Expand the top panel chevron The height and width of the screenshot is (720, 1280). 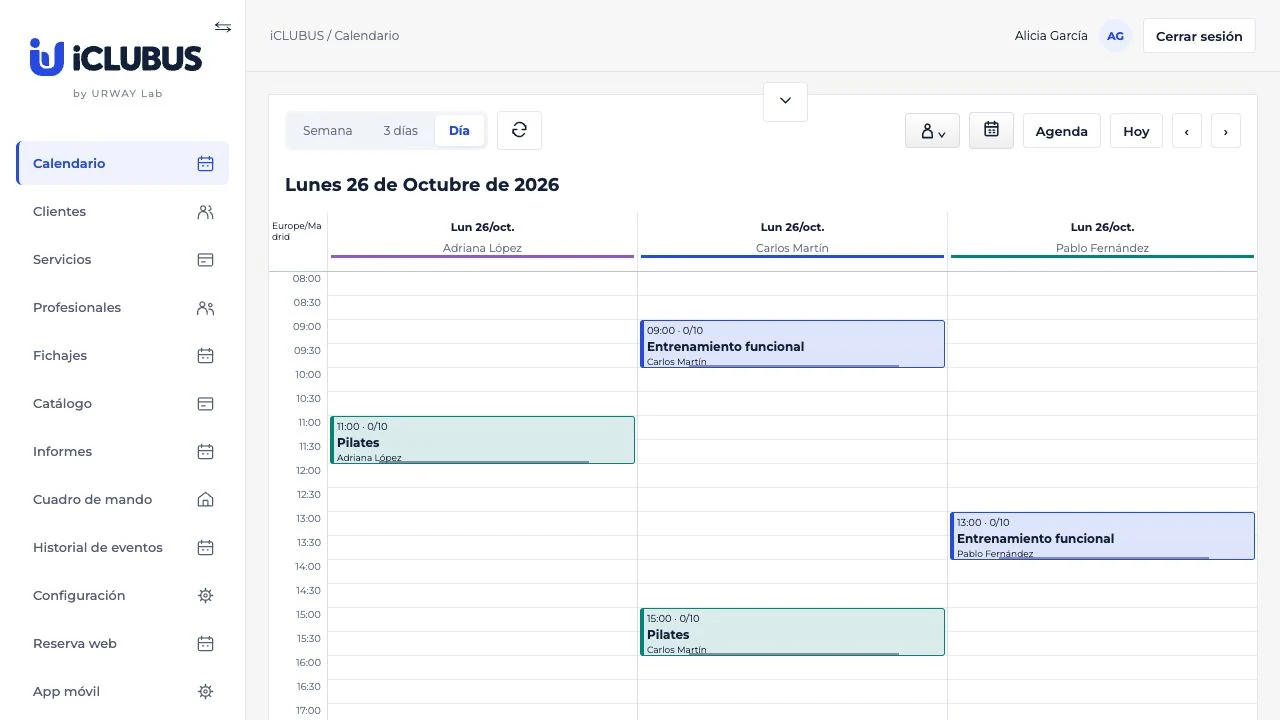coord(785,101)
